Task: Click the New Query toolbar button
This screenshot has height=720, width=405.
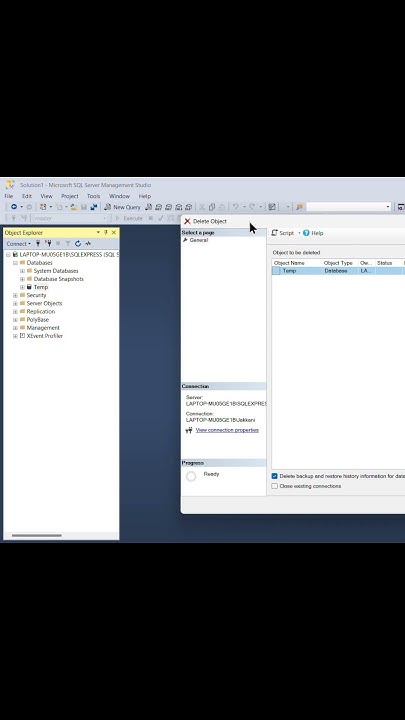Action: click(x=123, y=207)
